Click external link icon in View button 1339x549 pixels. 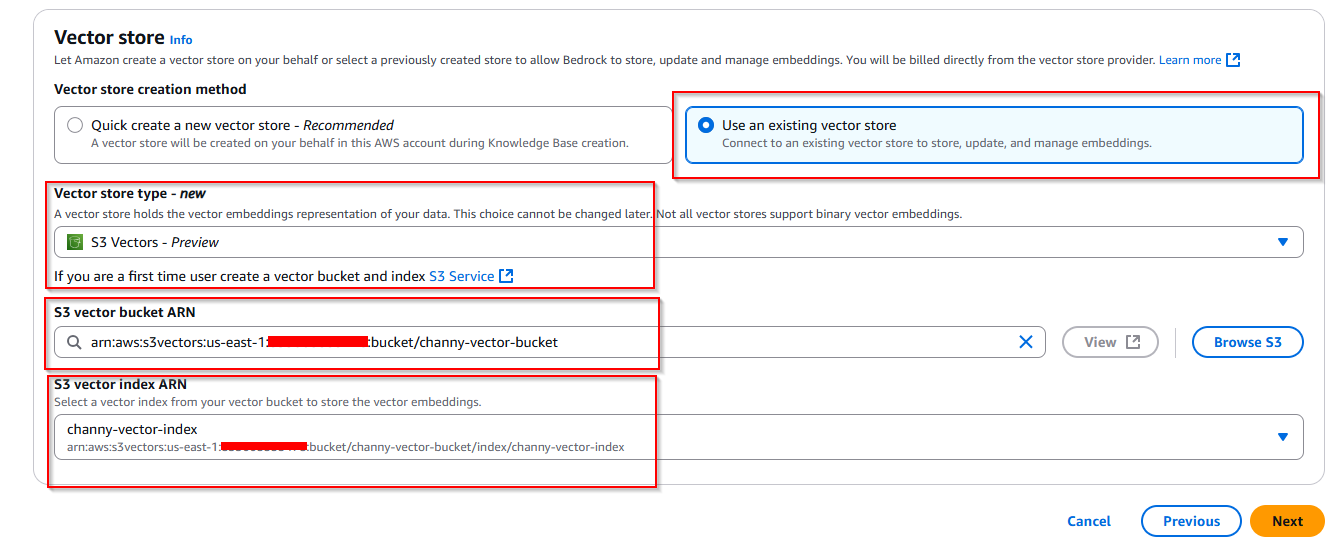click(x=1132, y=342)
